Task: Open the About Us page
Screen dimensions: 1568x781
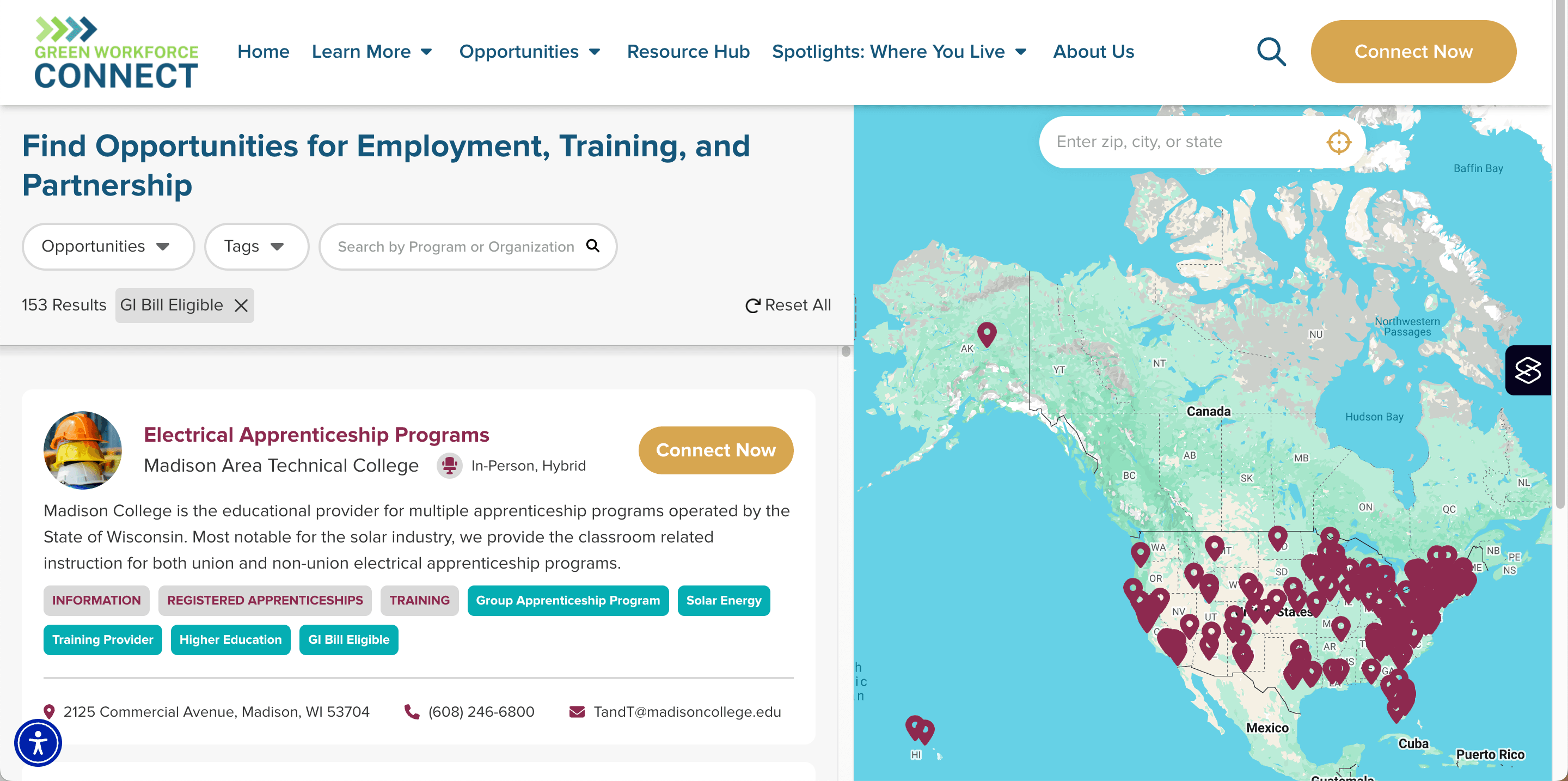Action: 1093,52
